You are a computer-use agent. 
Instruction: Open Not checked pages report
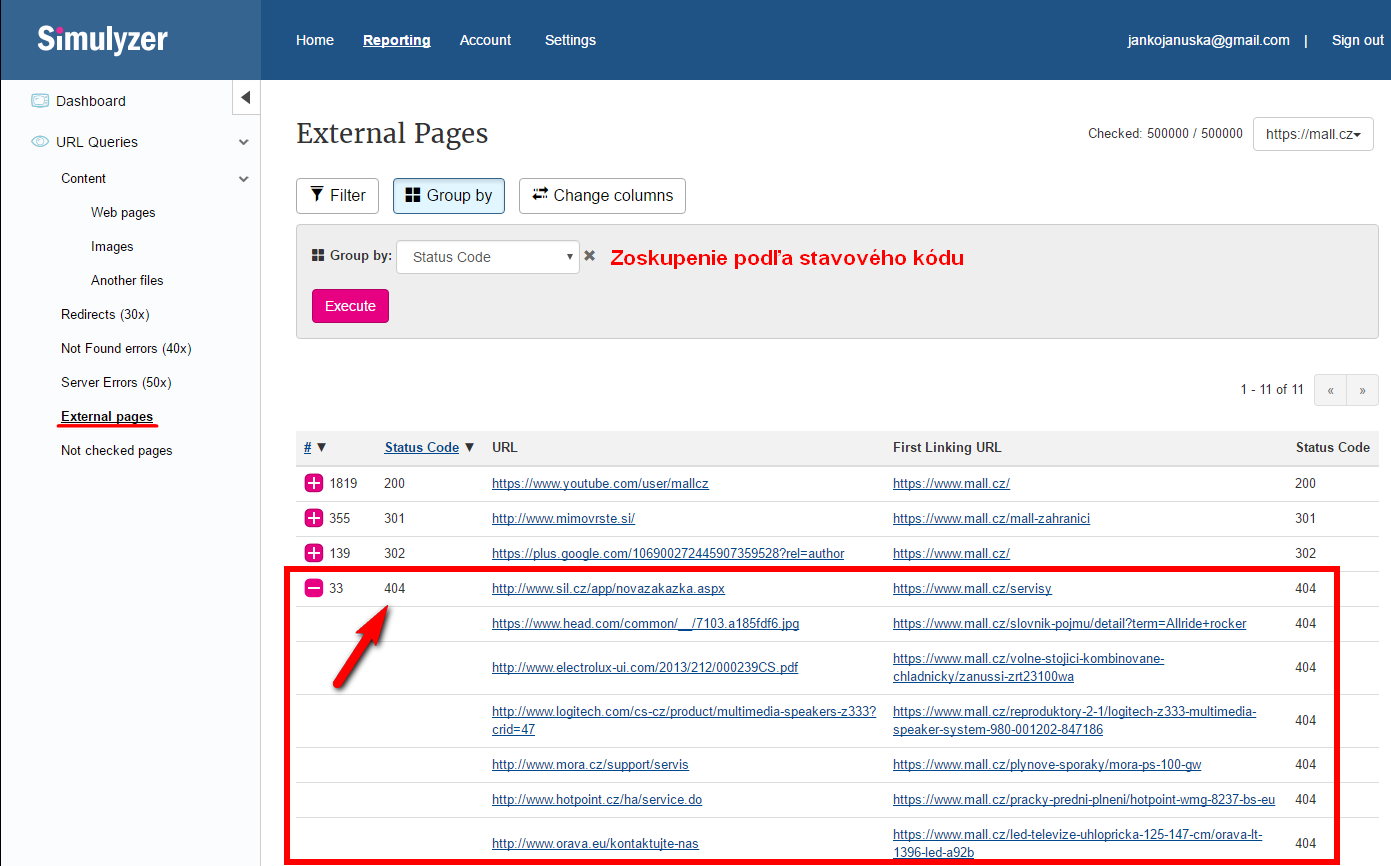click(x=117, y=450)
